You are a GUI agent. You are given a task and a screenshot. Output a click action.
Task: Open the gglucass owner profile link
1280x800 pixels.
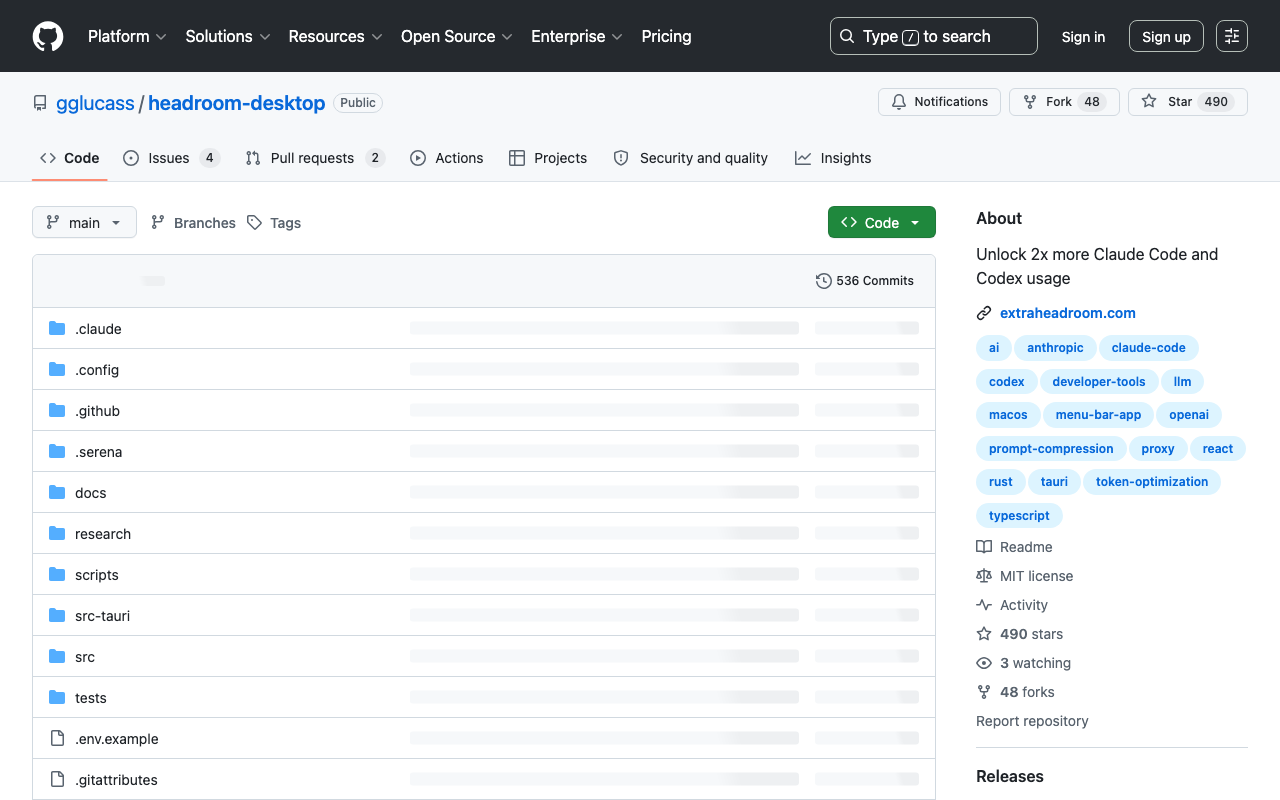pyautogui.click(x=95, y=103)
